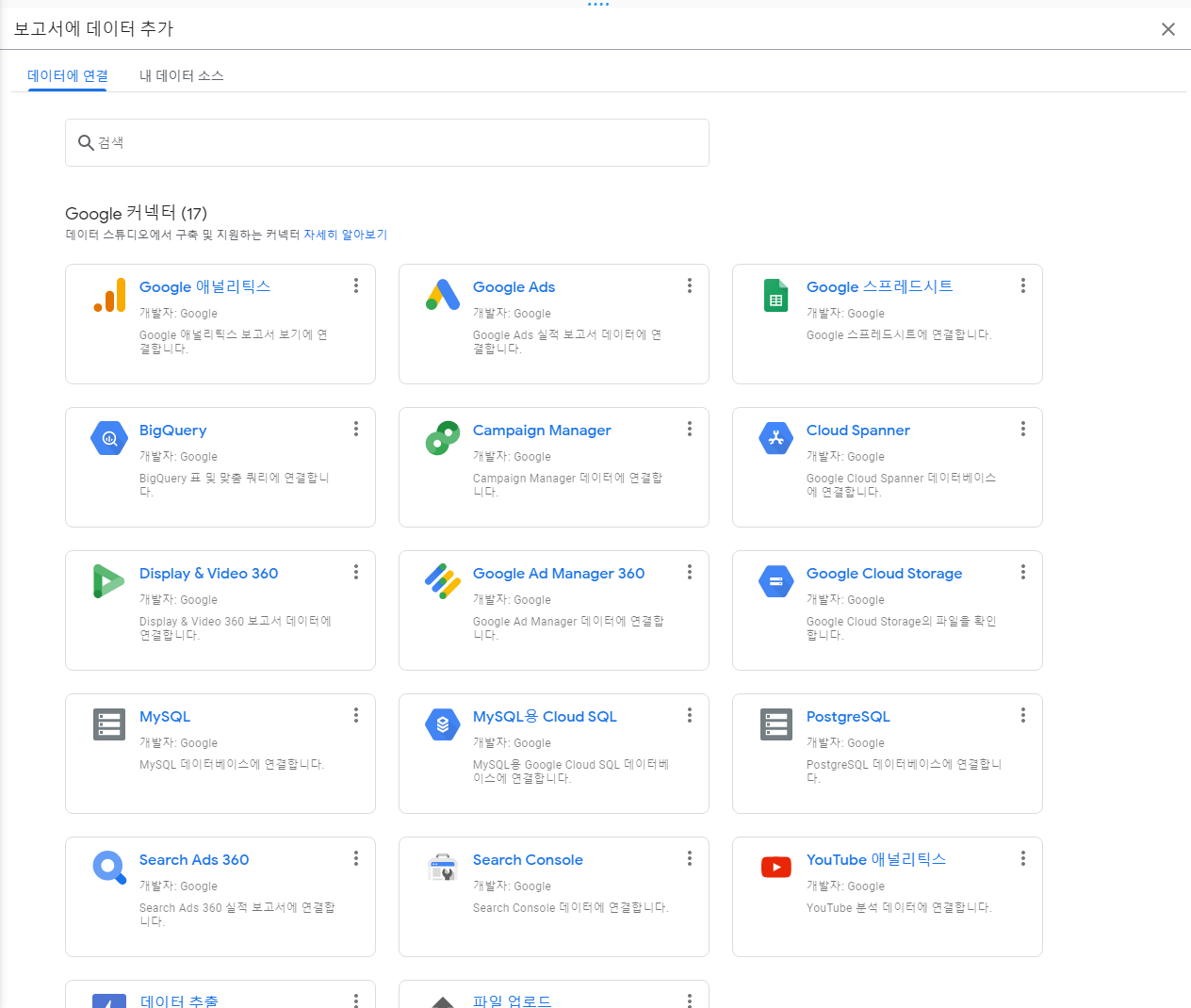Open more options for PostgreSQL card
Image resolution: width=1191 pixels, height=1008 pixels.
[1023, 715]
